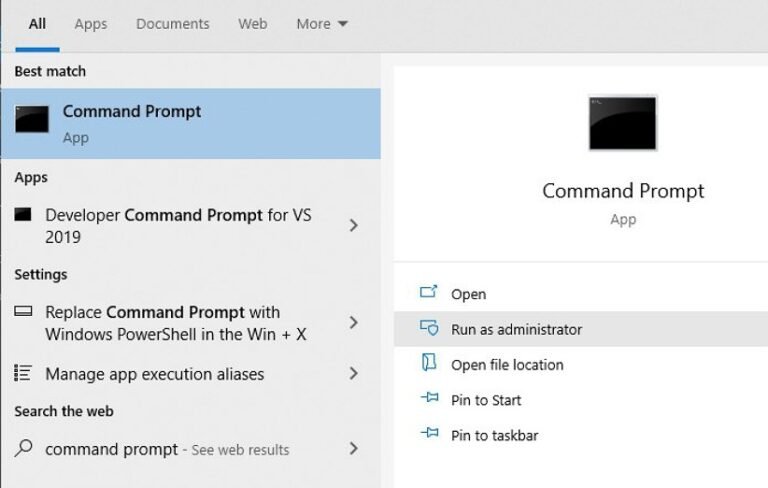
Task: Click the Pin to taskbar pin icon
Action: click(x=429, y=435)
